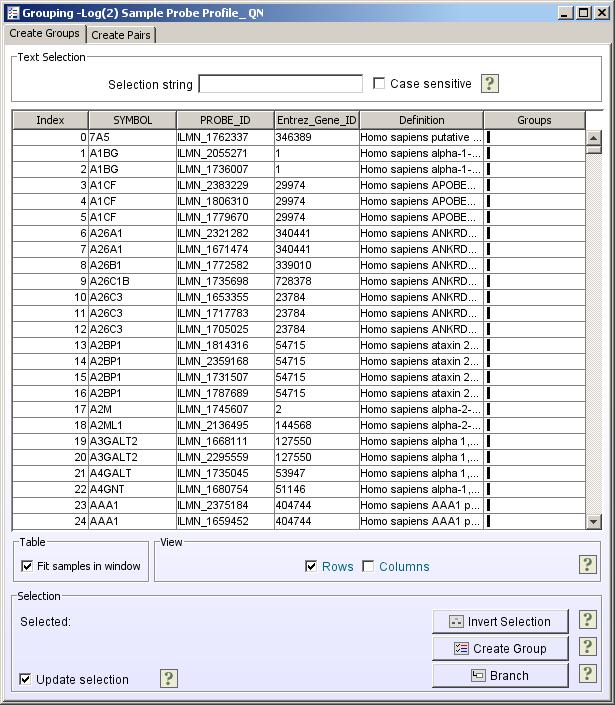Select the A2M symbol cell
615x705 pixels.
tap(132, 409)
